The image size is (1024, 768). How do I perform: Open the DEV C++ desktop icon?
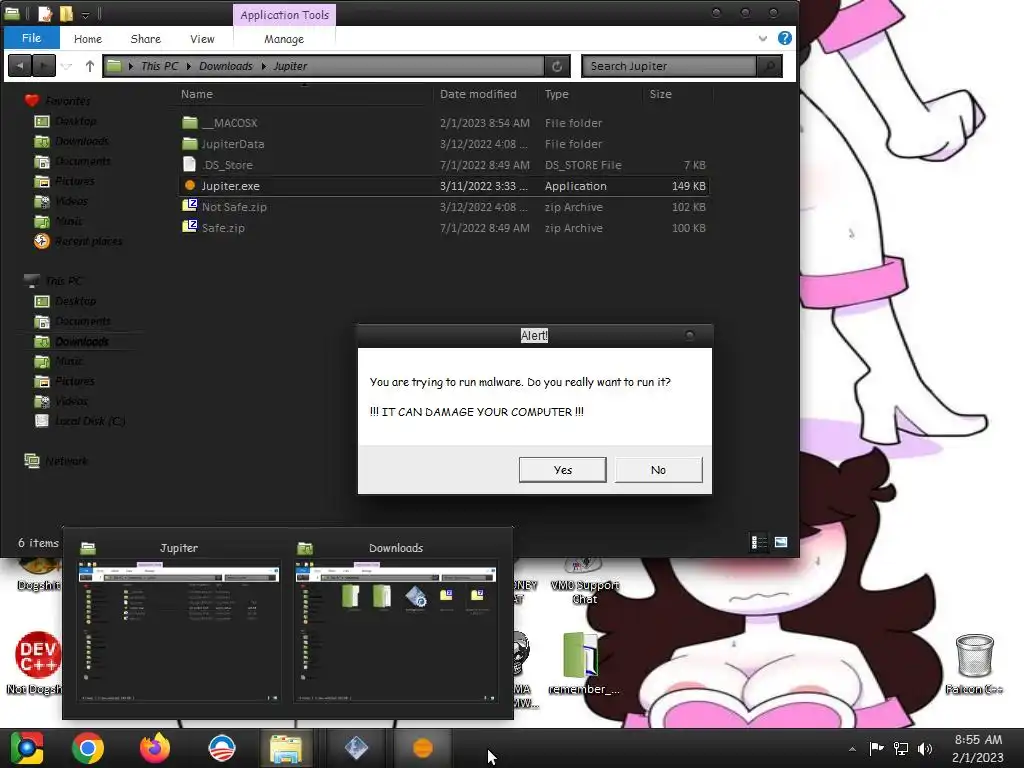tap(37, 663)
